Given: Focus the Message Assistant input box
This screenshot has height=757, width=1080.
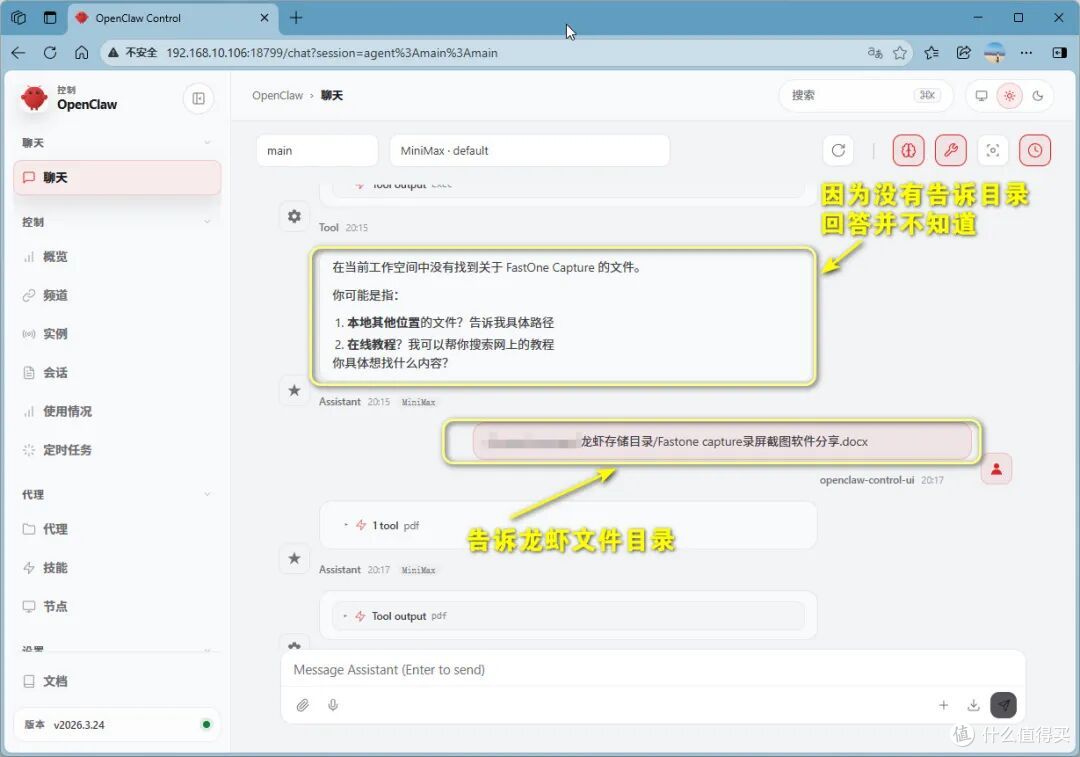Looking at the screenshot, I should click(652, 670).
